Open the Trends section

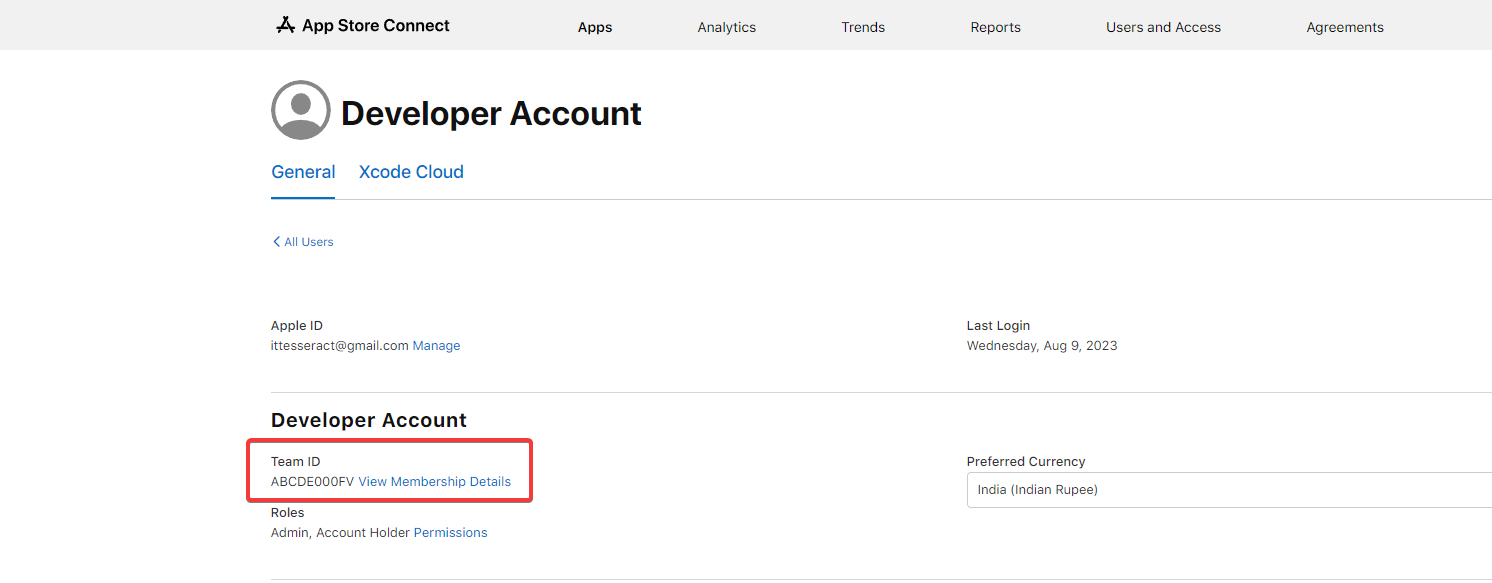(x=862, y=28)
